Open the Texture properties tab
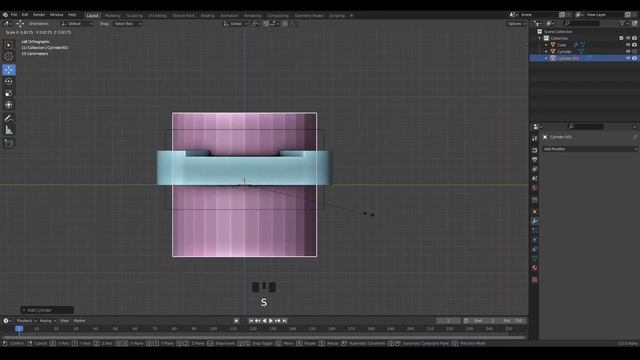Image resolution: width=640 pixels, height=360 pixels. tap(534, 280)
